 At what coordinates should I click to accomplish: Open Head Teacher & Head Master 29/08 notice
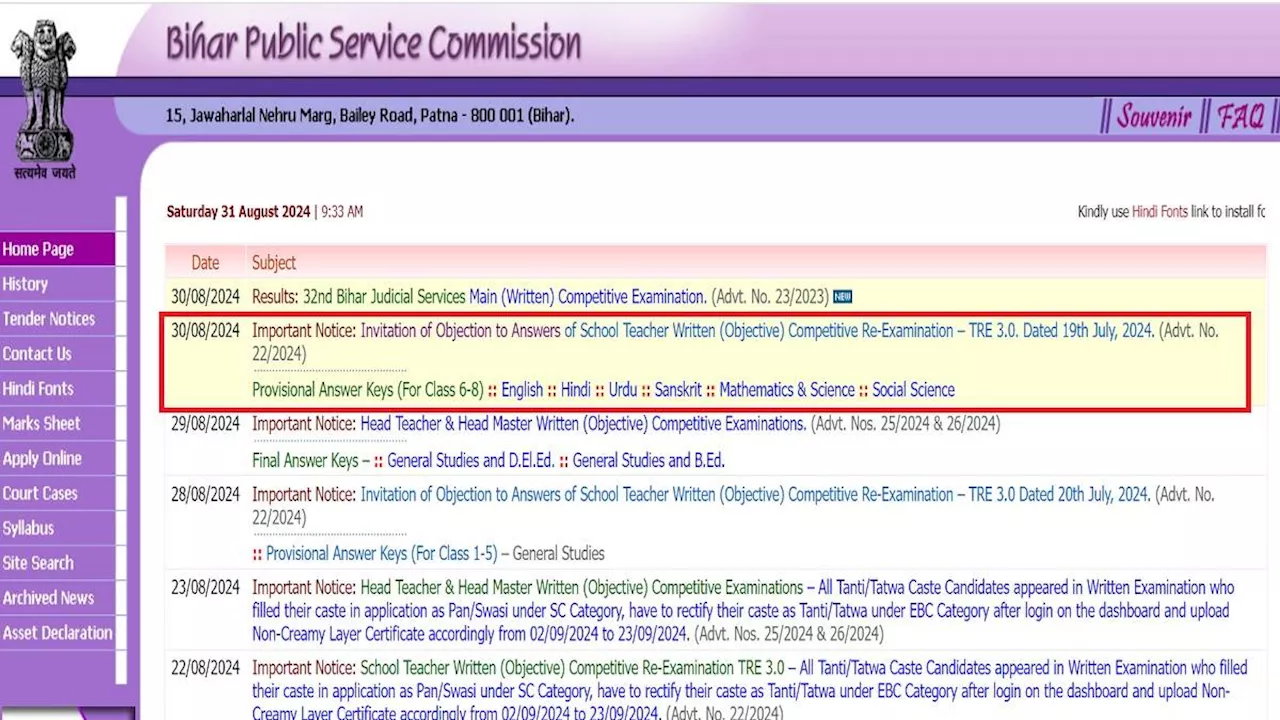(583, 424)
